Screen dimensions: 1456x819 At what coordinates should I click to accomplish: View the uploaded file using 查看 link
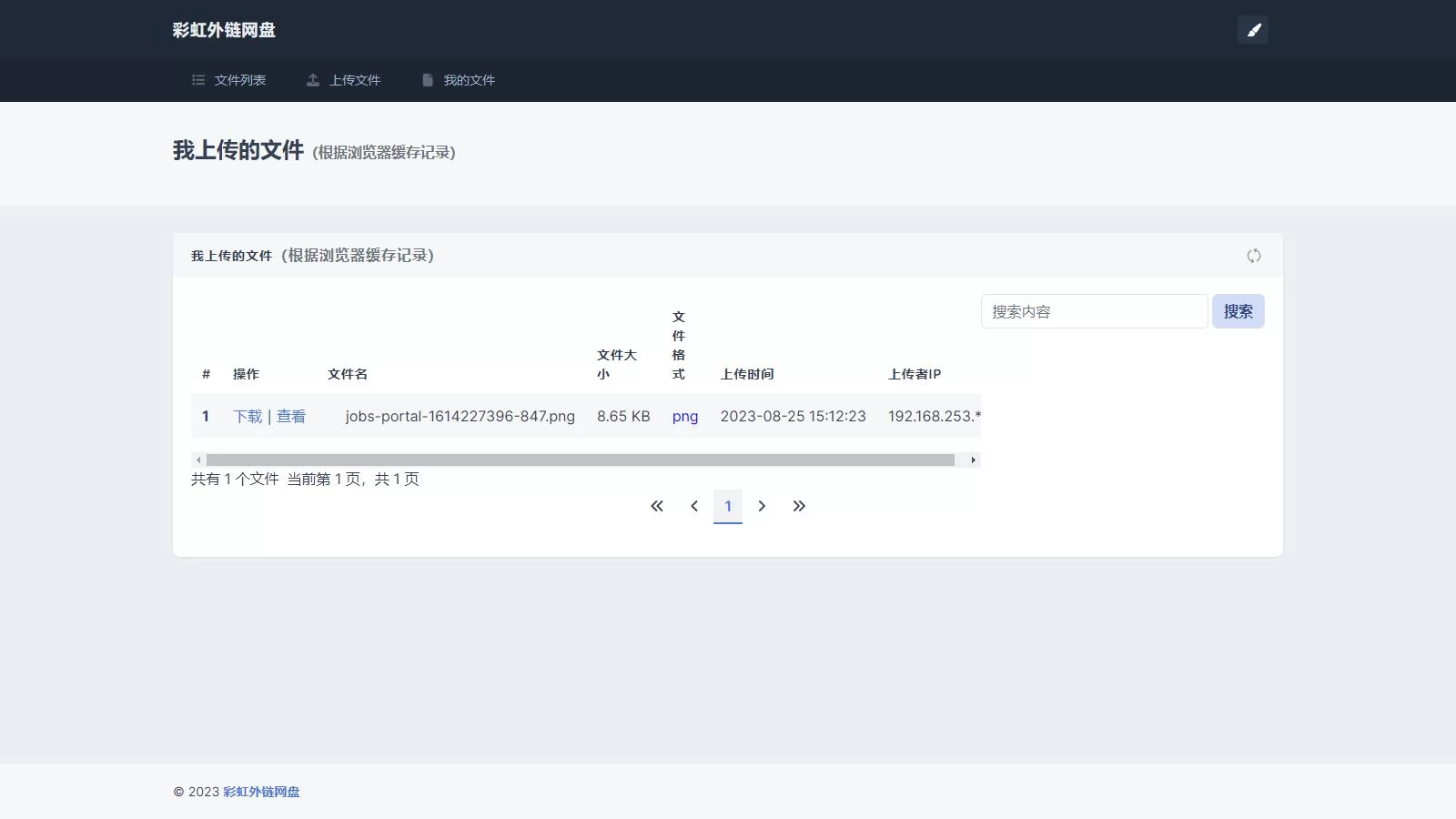pyautogui.click(x=292, y=416)
